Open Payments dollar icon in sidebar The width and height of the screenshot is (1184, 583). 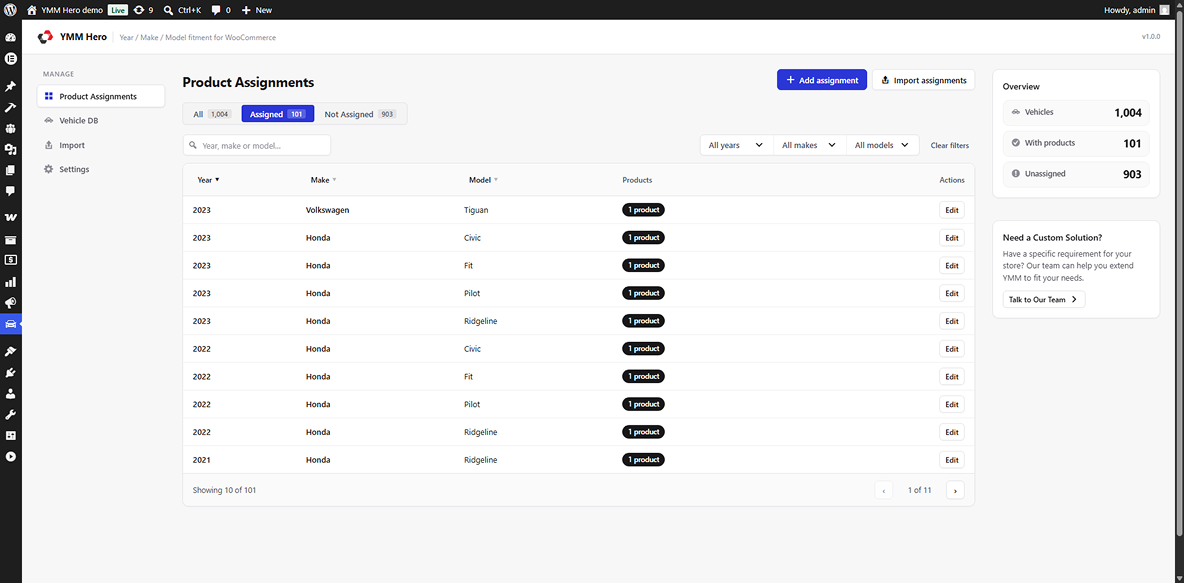pos(11,260)
